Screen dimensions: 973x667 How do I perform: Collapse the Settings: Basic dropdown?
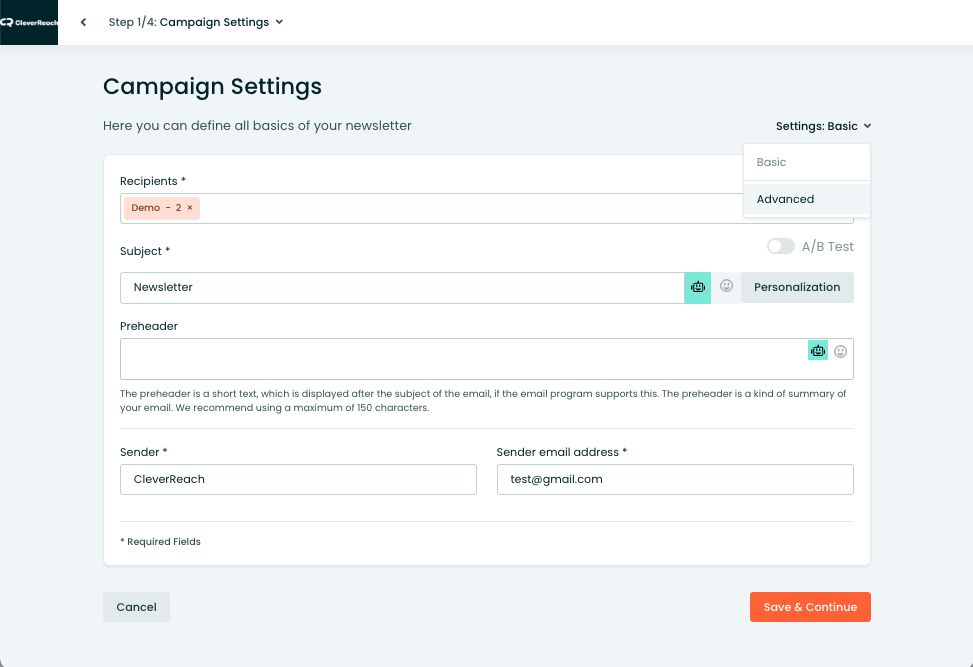coord(823,126)
